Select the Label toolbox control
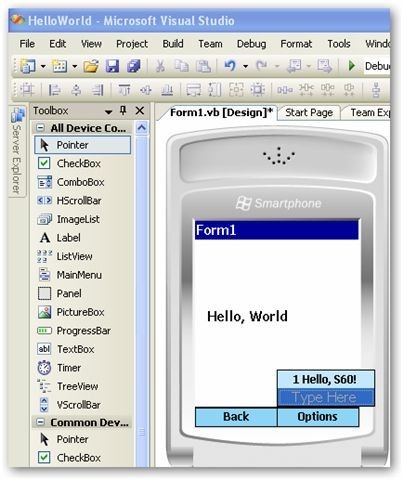Screen dimensions: 403x480 click(x=82, y=238)
